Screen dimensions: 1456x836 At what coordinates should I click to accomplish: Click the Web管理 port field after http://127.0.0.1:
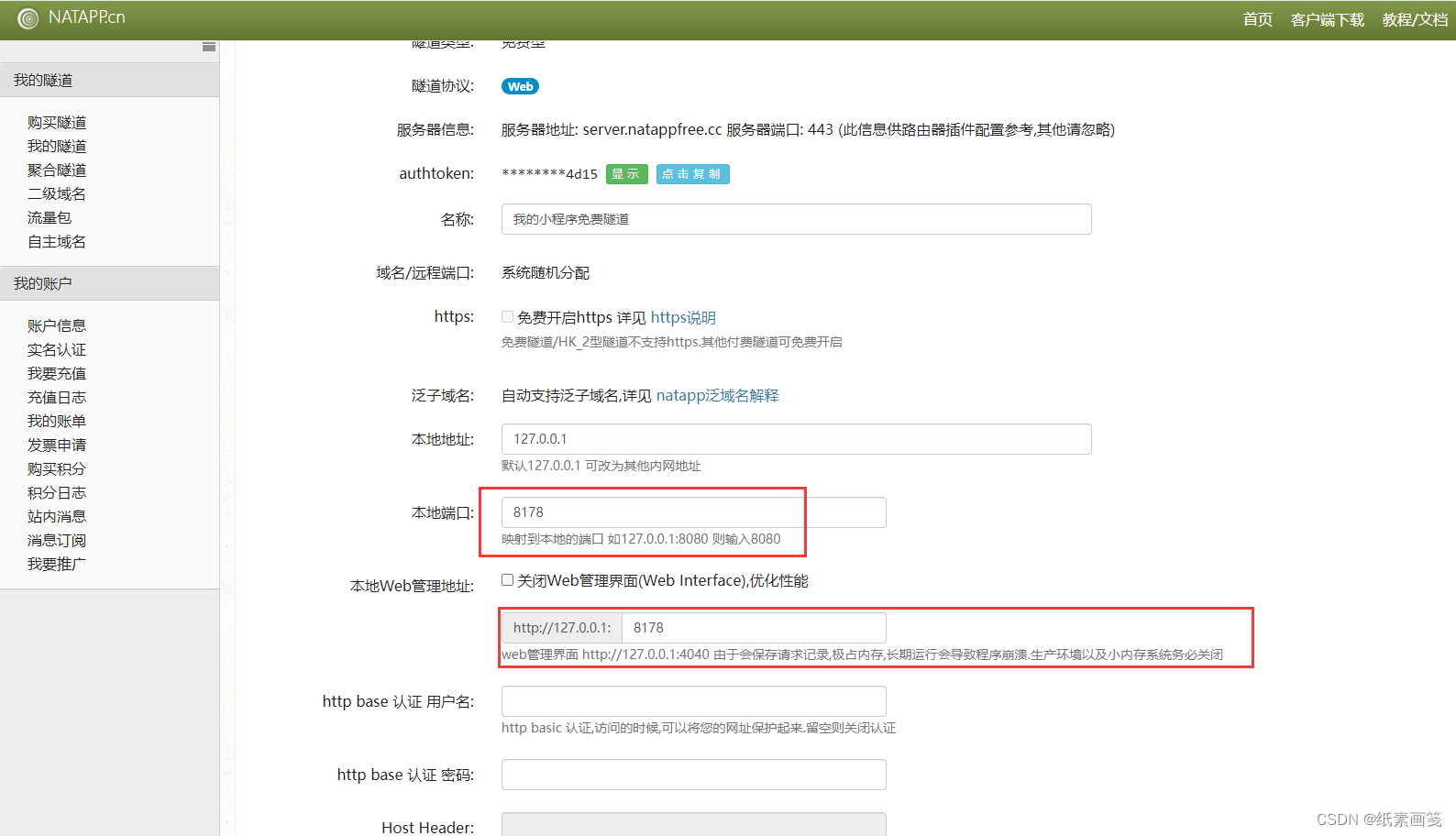click(754, 628)
